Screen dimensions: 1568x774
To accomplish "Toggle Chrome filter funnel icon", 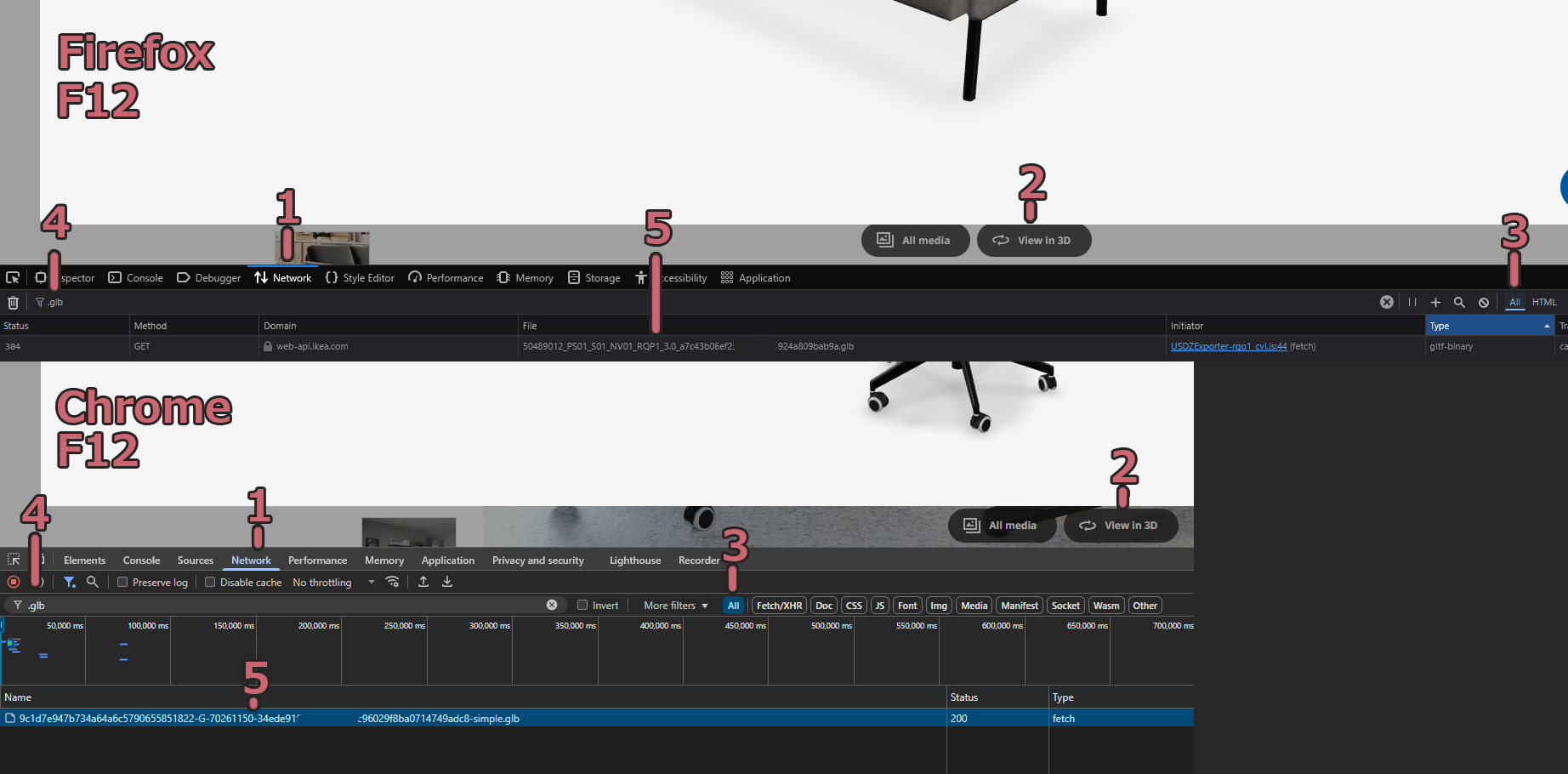I will point(70,582).
